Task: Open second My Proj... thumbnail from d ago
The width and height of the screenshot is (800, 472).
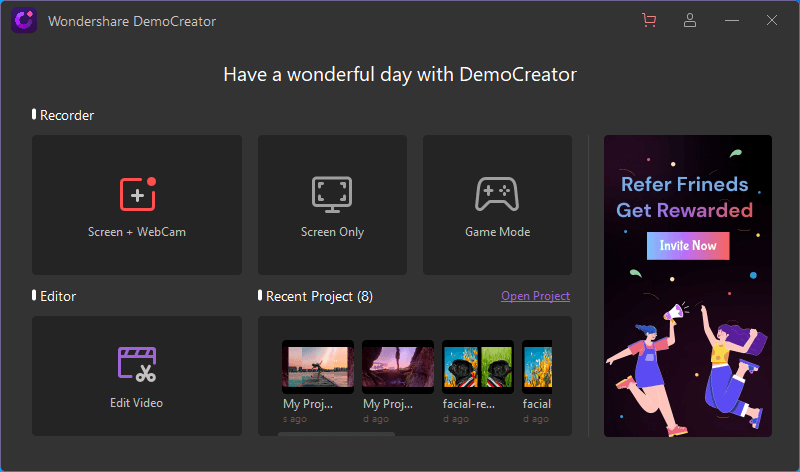Action: 398,367
